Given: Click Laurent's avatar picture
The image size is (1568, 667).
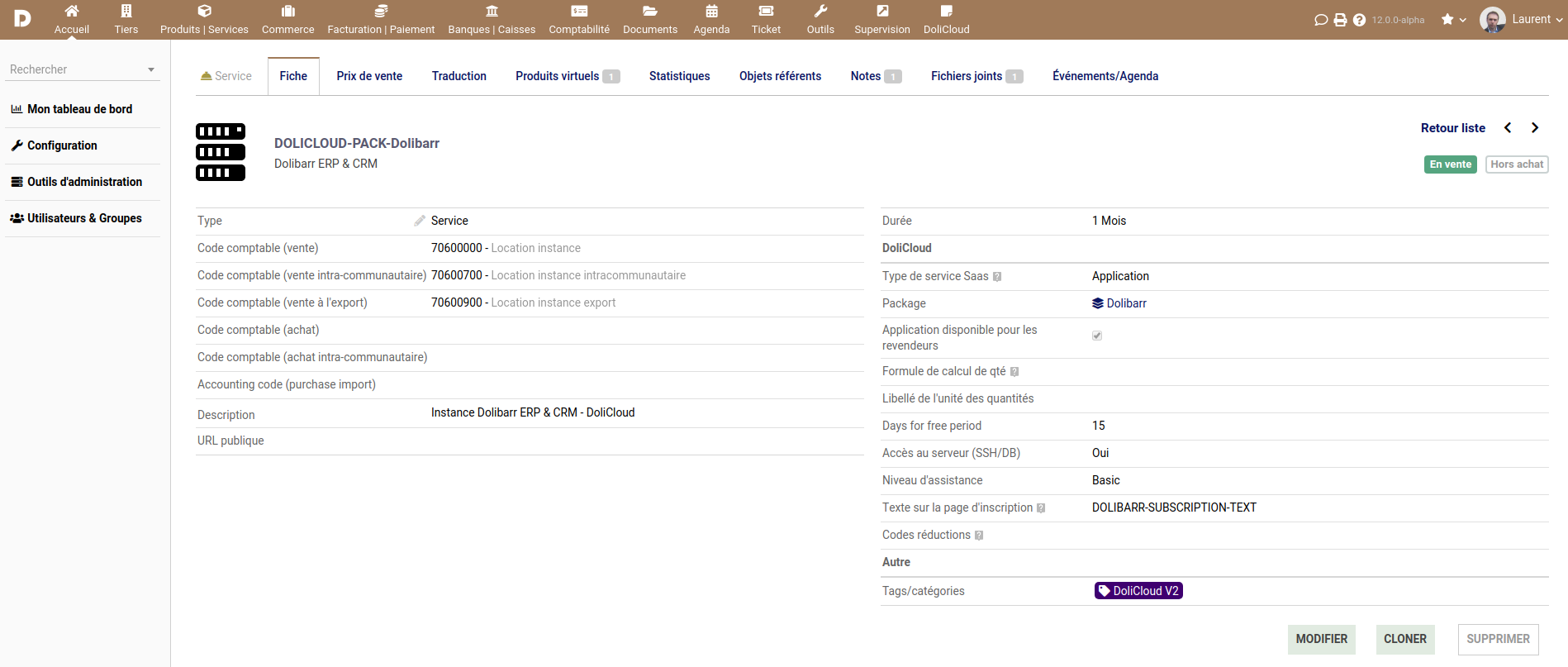Looking at the screenshot, I should tap(1493, 20).
